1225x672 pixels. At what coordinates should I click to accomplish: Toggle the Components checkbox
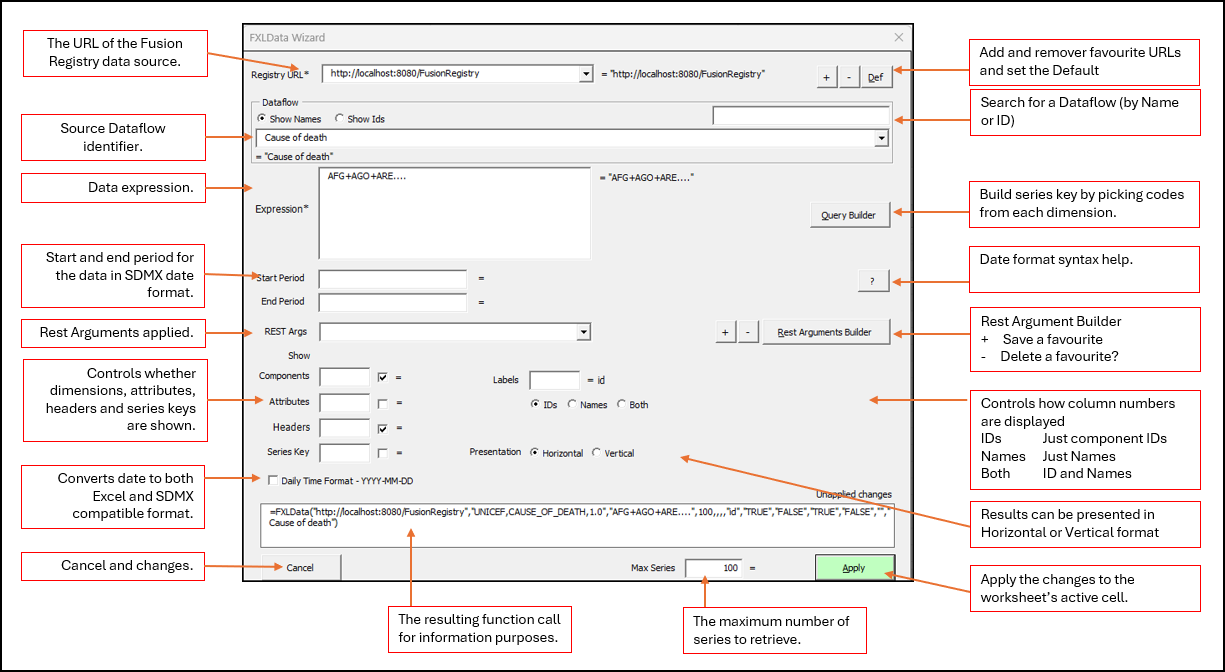[382, 377]
